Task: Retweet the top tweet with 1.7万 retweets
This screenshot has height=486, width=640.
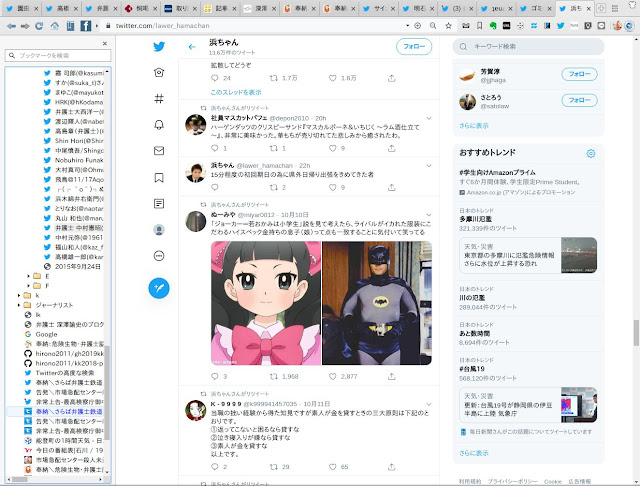Action: tap(274, 78)
